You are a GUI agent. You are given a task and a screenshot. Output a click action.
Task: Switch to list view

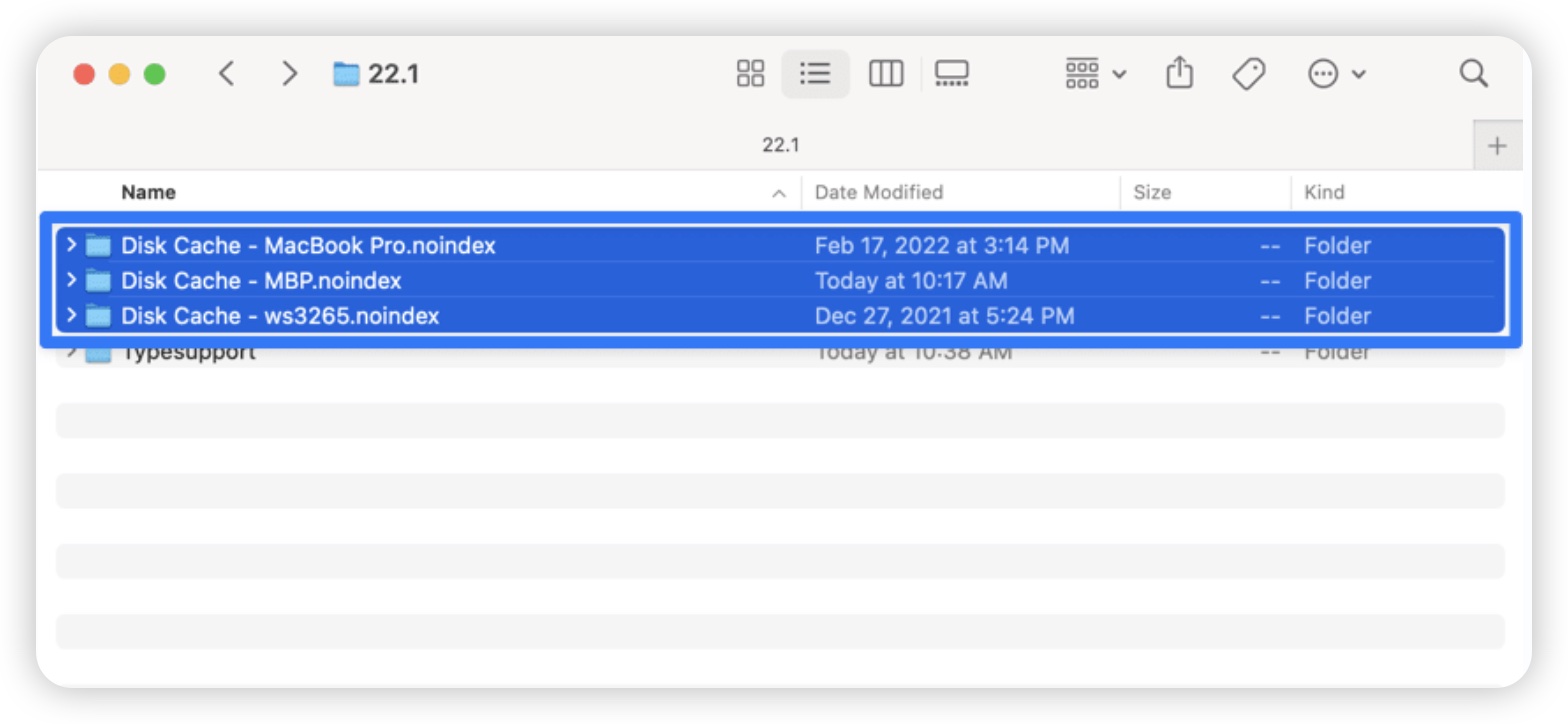(x=816, y=73)
